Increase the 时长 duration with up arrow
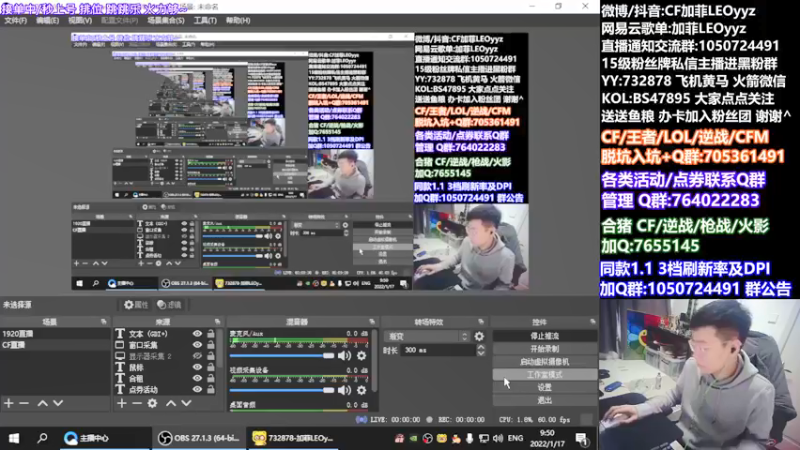The width and height of the screenshot is (800, 450). tap(481, 347)
